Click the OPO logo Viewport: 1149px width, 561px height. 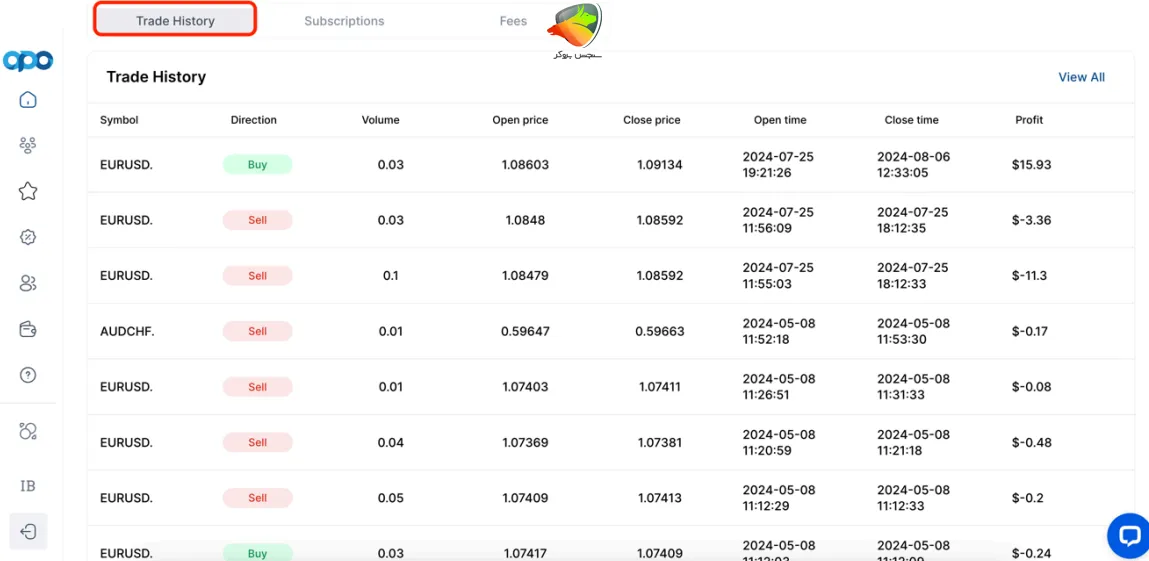coord(28,61)
